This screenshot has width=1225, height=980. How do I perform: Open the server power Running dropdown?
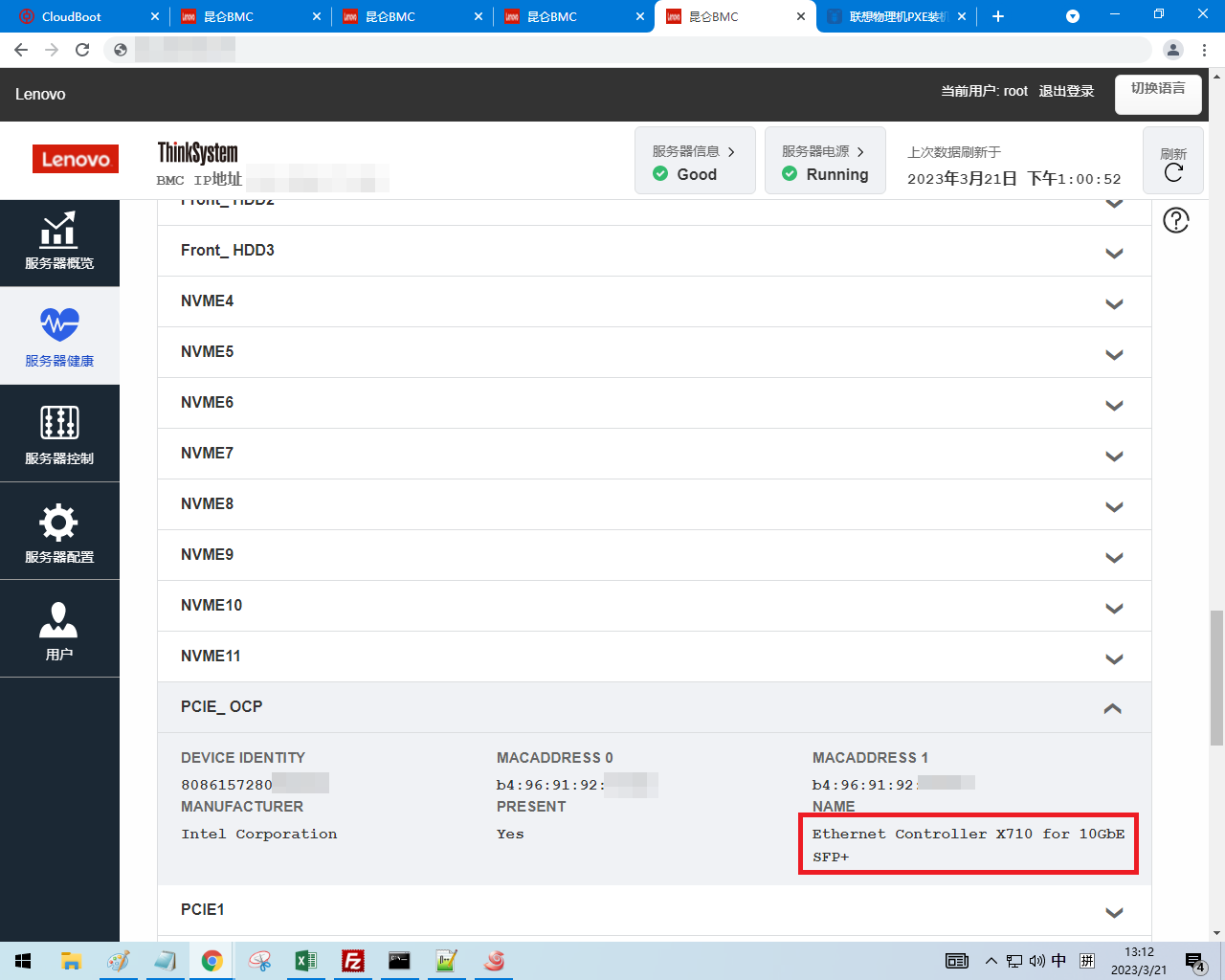pos(824,161)
